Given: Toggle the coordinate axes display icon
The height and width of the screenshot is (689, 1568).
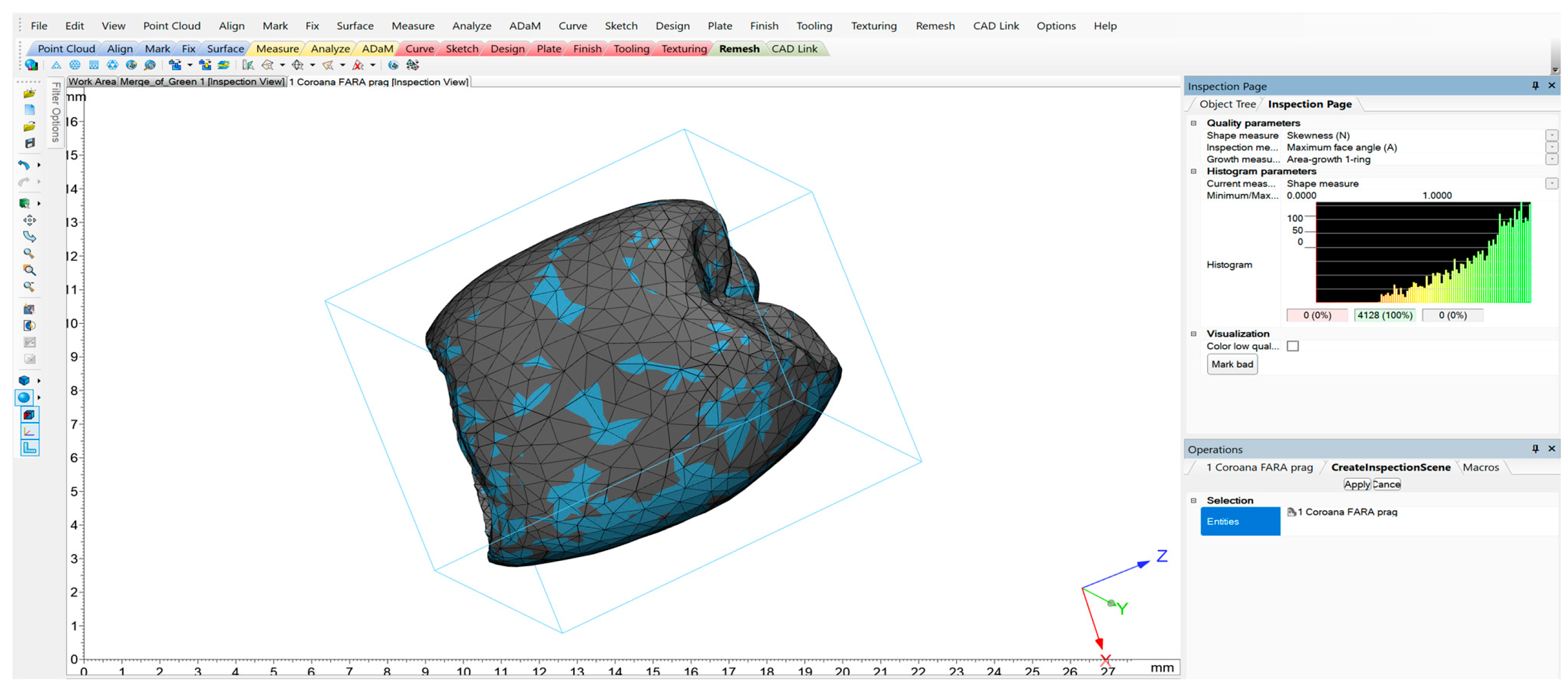Looking at the screenshot, I should [x=29, y=432].
